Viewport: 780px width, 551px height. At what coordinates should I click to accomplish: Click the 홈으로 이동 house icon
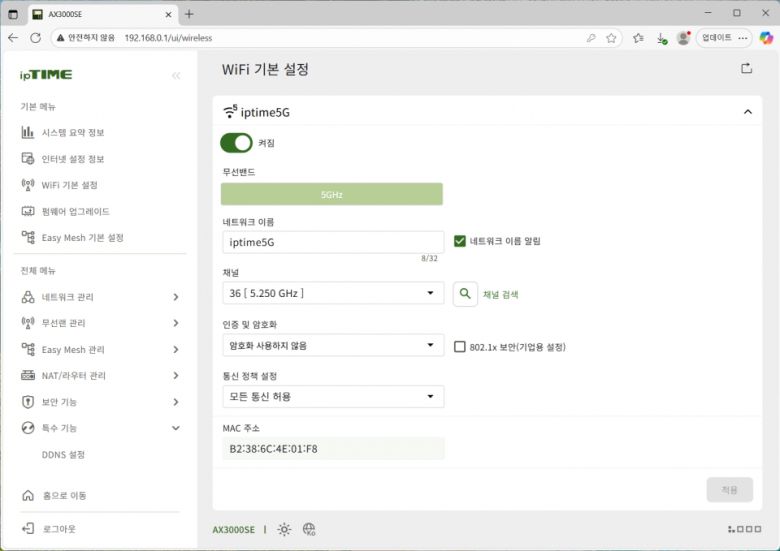point(28,495)
